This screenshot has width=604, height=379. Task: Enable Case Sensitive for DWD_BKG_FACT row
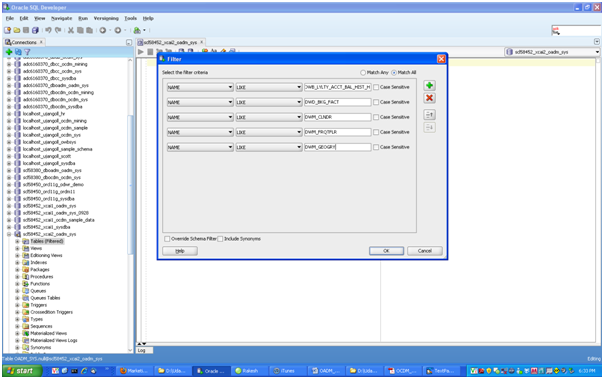point(376,102)
